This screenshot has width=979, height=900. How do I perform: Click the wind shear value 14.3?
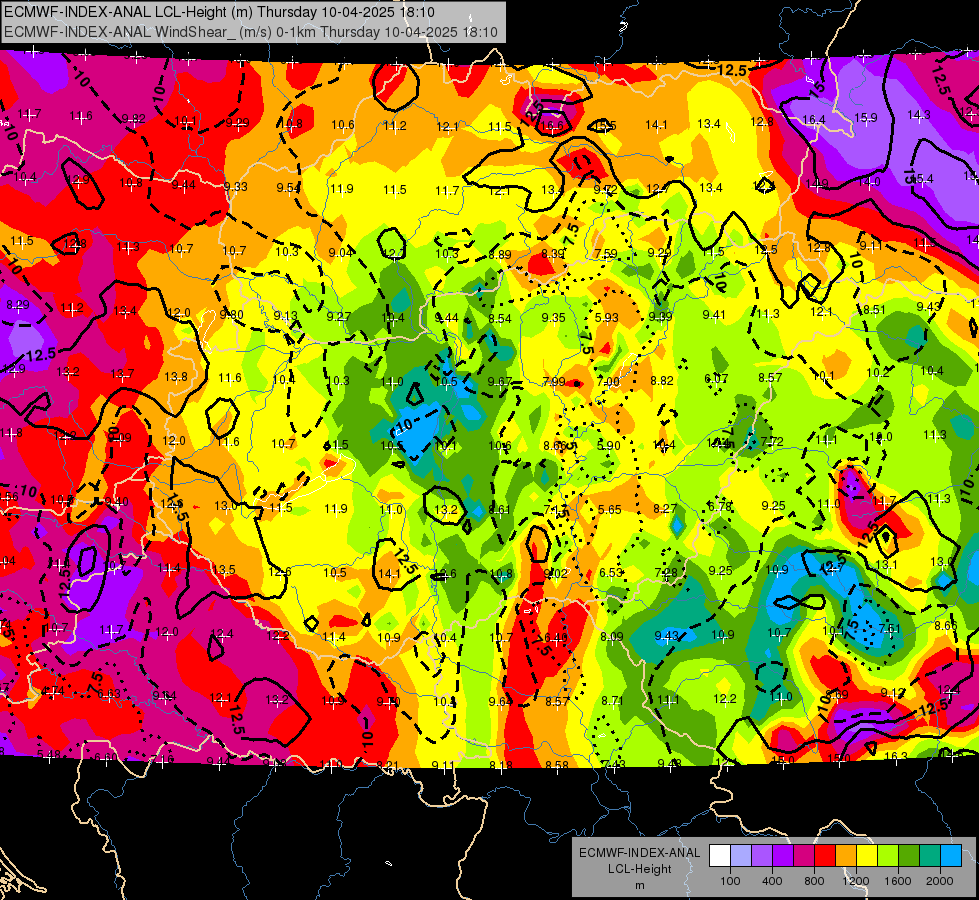918,114
